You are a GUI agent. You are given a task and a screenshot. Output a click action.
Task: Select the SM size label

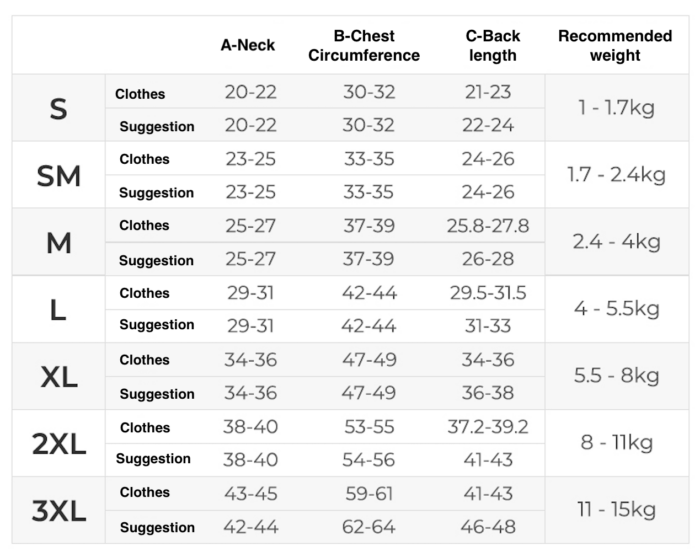58,176
